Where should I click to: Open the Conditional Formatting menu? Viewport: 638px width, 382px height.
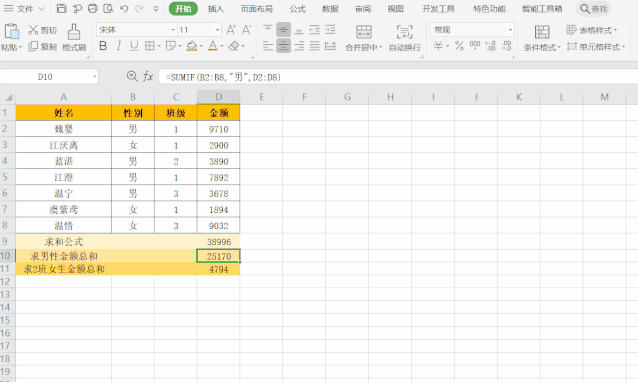542,38
